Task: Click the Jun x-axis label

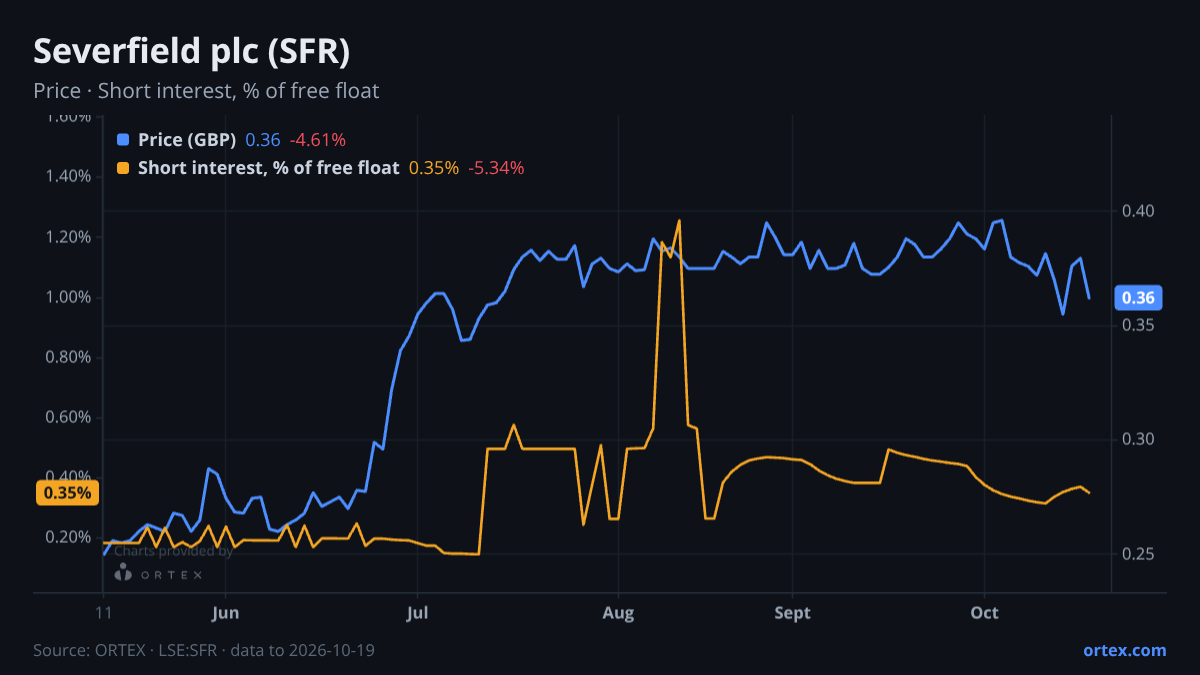Action: click(x=226, y=613)
